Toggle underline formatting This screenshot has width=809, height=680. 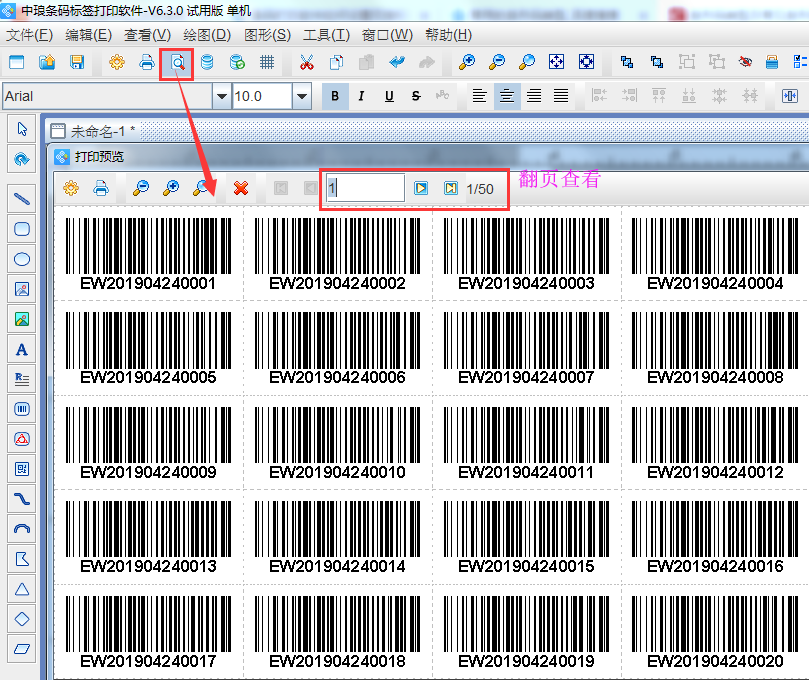click(389, 96)
